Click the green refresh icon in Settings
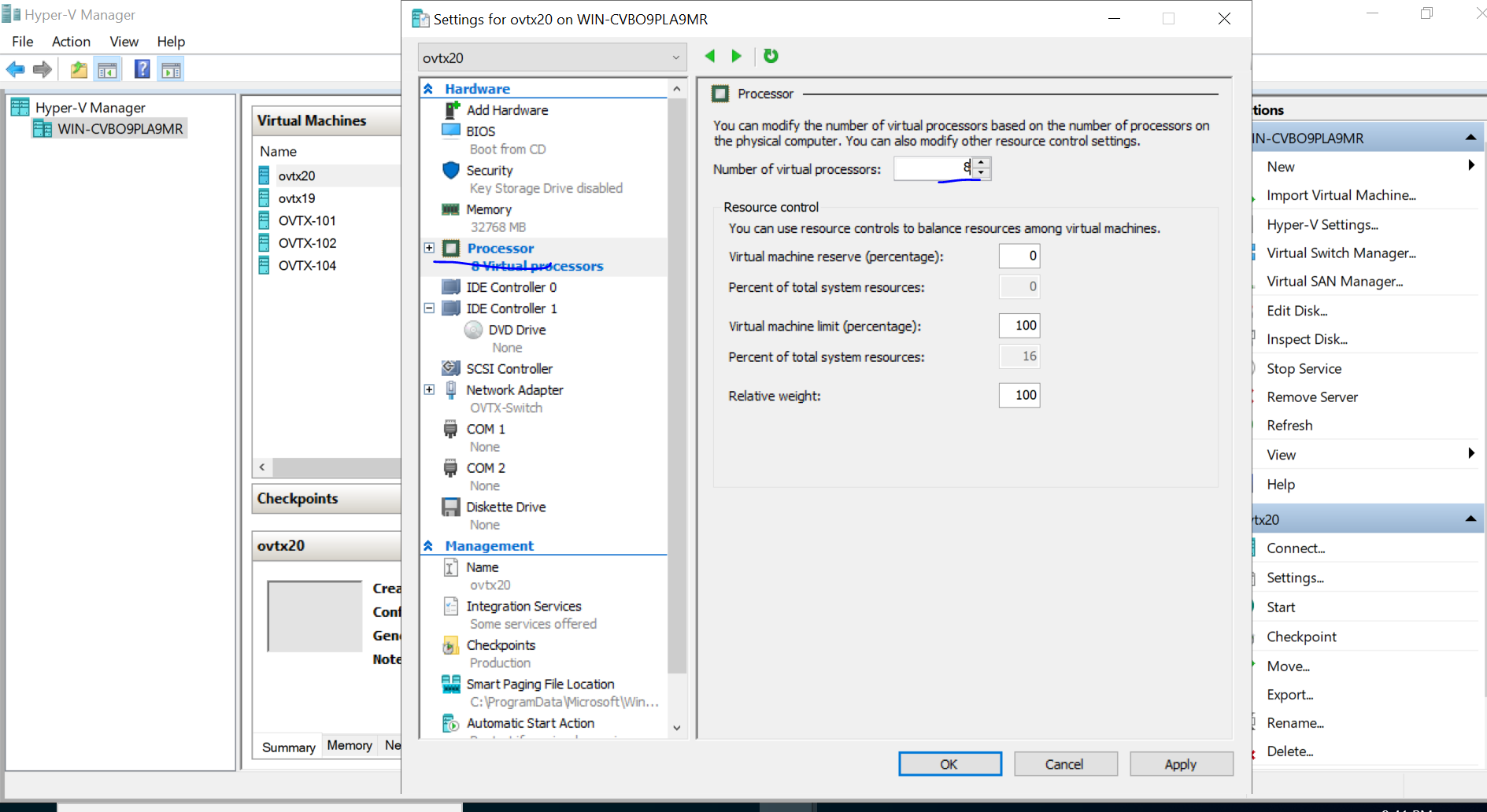Viewport: 1487px width, 812px height. 771,56
